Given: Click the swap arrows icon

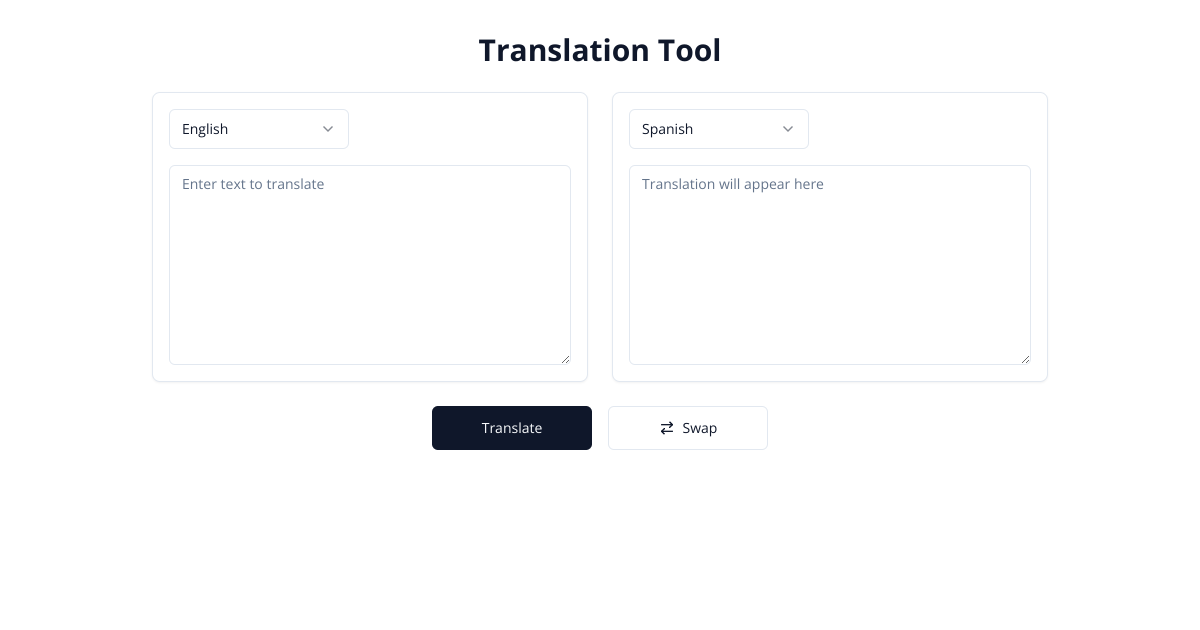Looking at the screenshot, I should pyautogui.click(x=667, y=428).
